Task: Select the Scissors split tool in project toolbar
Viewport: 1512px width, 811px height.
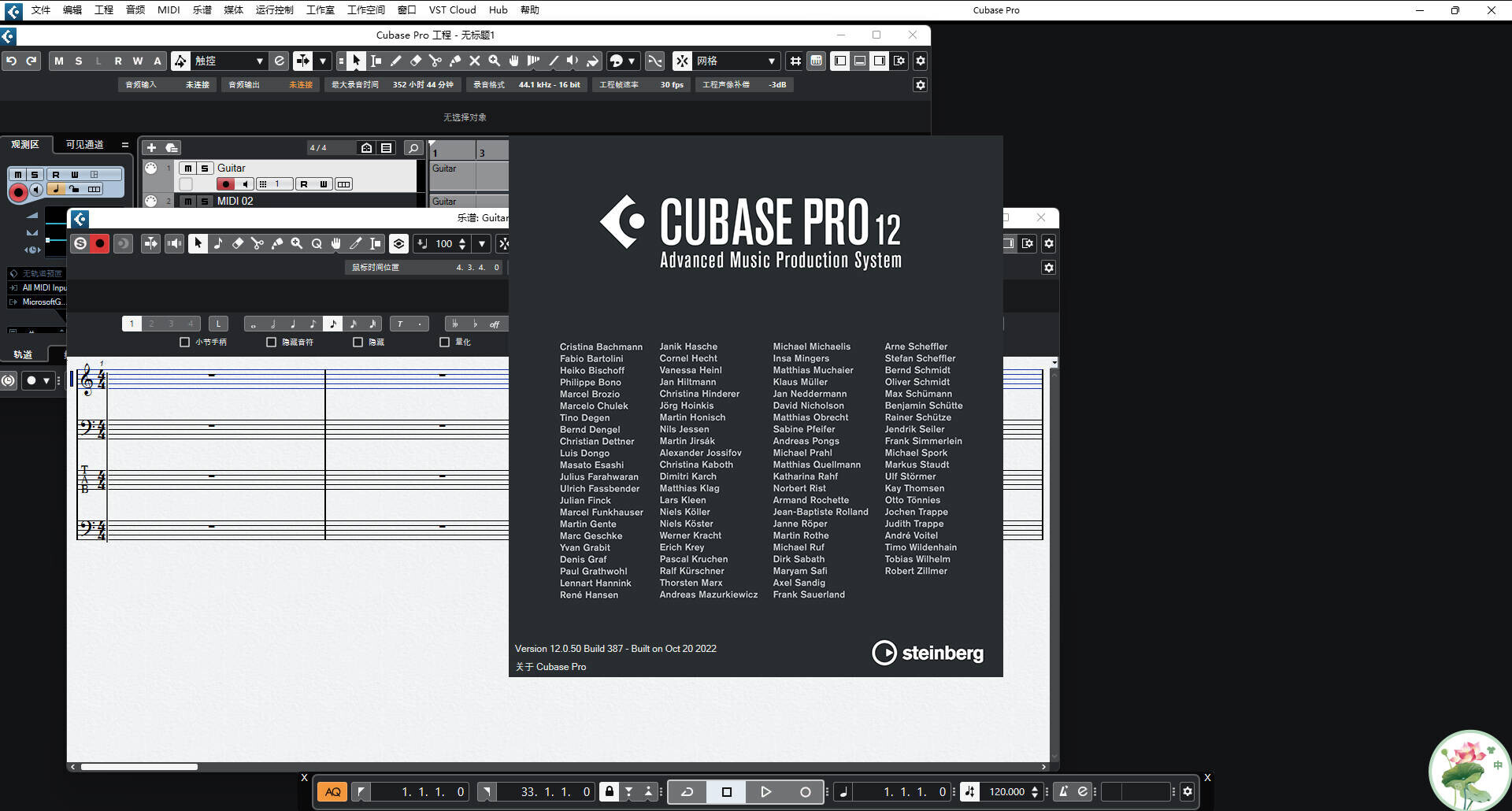Action: 435,61
